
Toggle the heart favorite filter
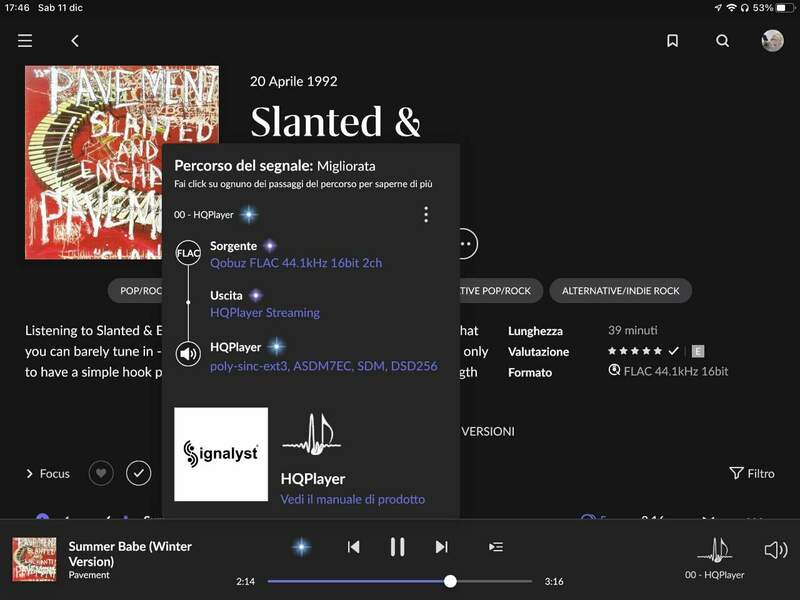coord(101,473)
